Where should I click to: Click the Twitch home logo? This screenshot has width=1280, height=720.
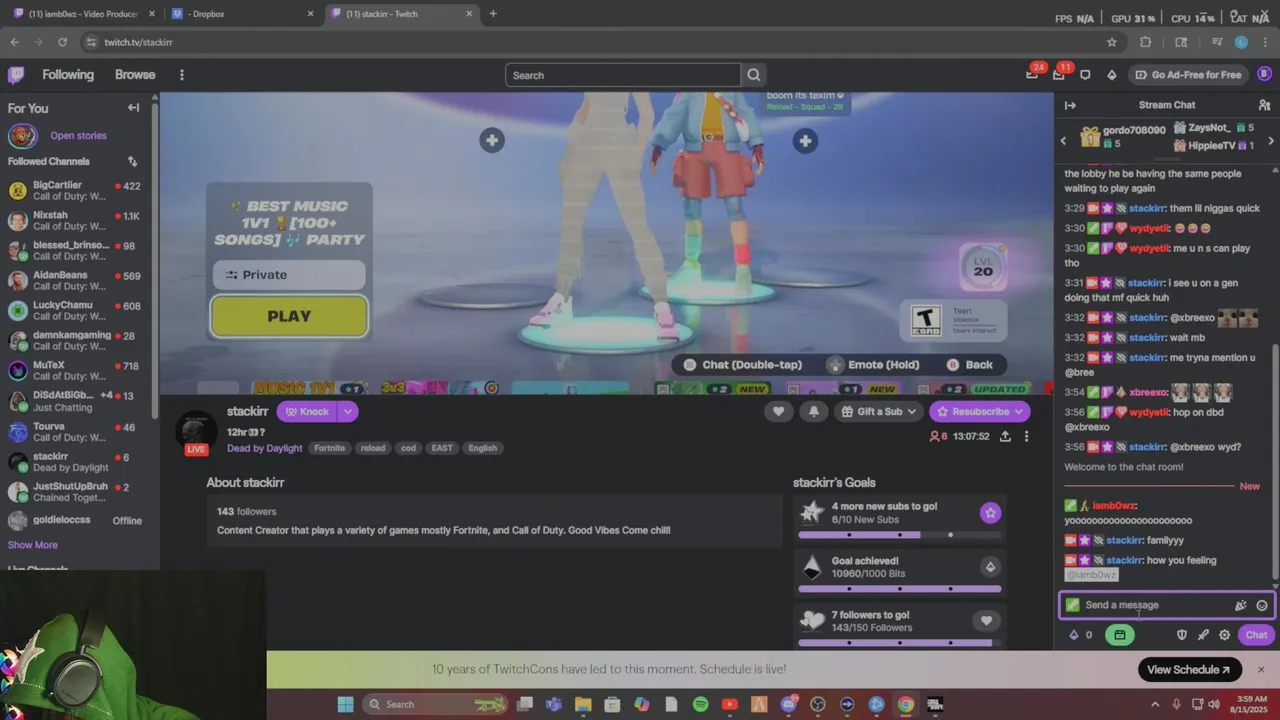pyautogui.click(x=16, y=75)
